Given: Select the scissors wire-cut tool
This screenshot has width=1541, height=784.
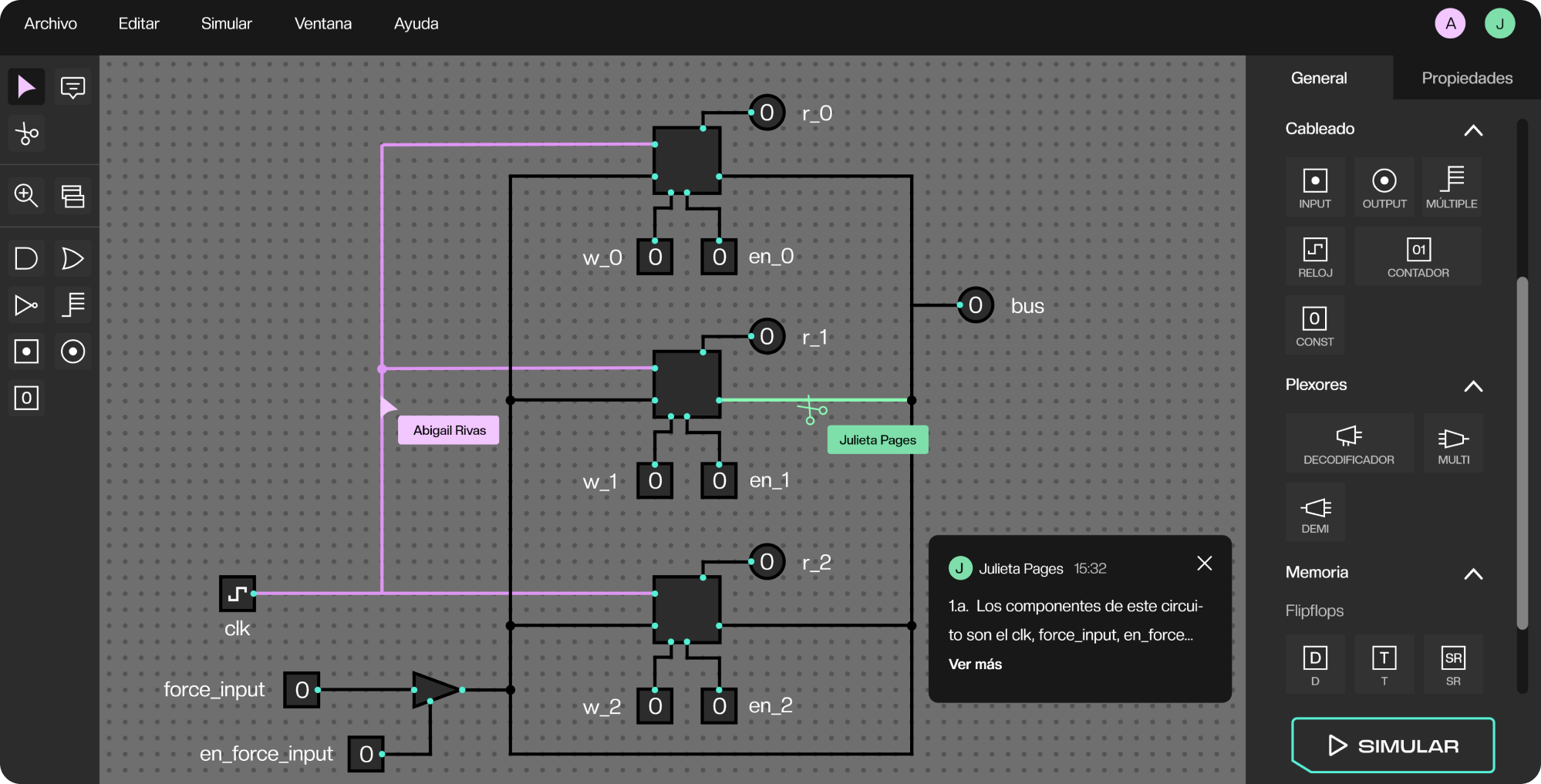Looking at the screenshot, I should (x=26, y=134).
